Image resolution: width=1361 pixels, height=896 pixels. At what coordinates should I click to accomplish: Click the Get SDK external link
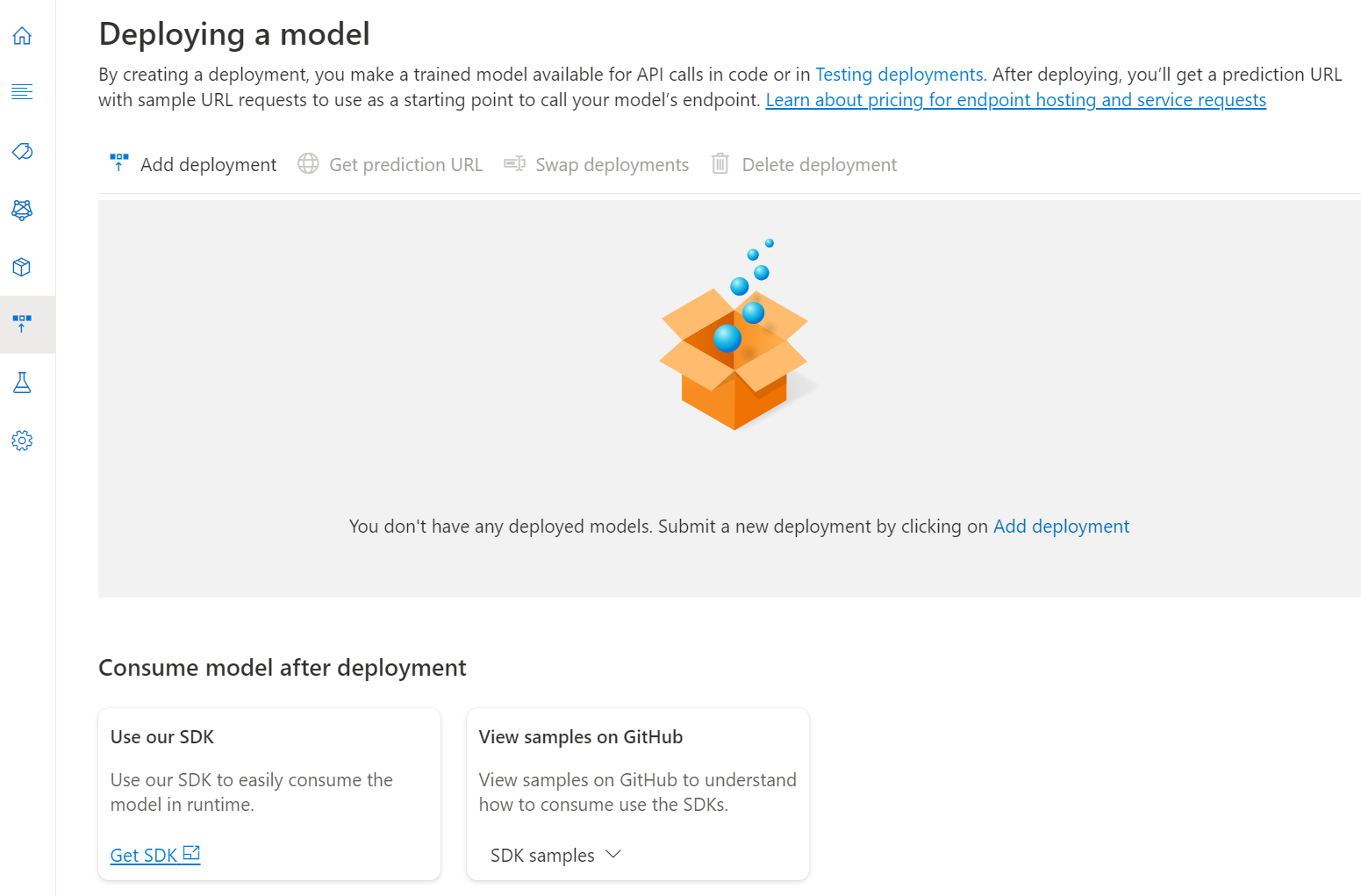[155, 855]
